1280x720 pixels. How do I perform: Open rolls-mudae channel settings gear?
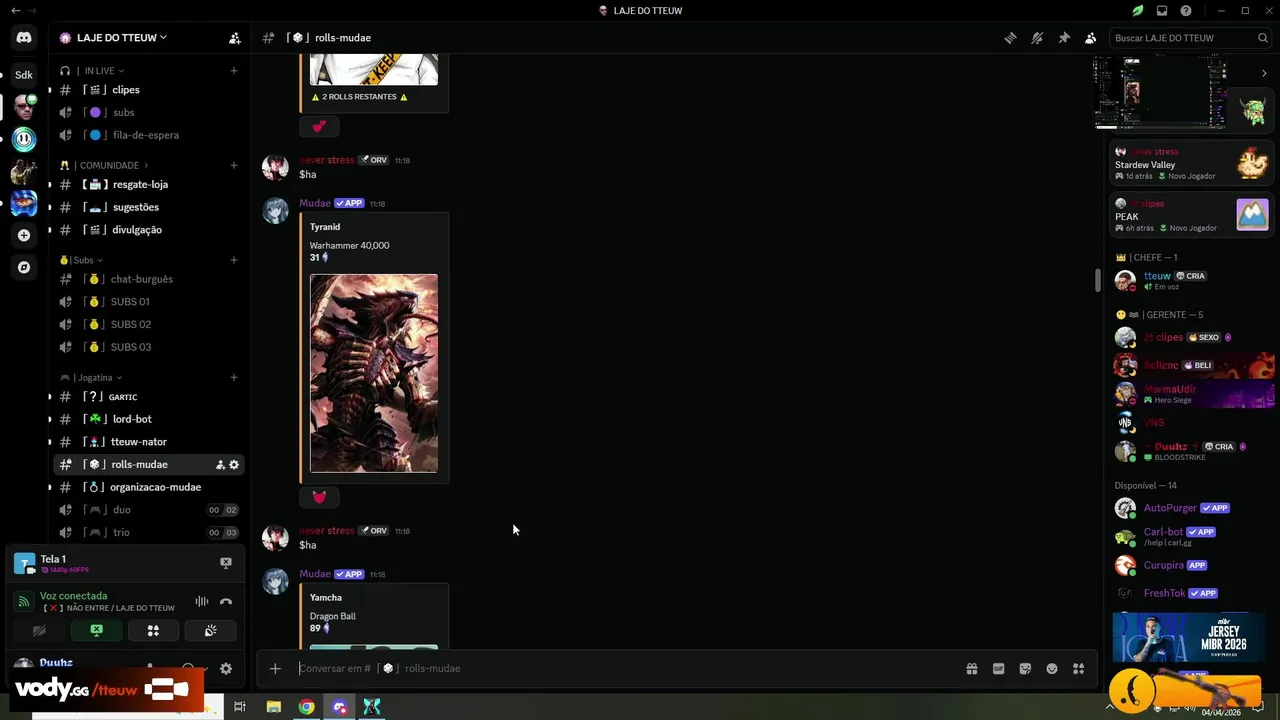234,465
